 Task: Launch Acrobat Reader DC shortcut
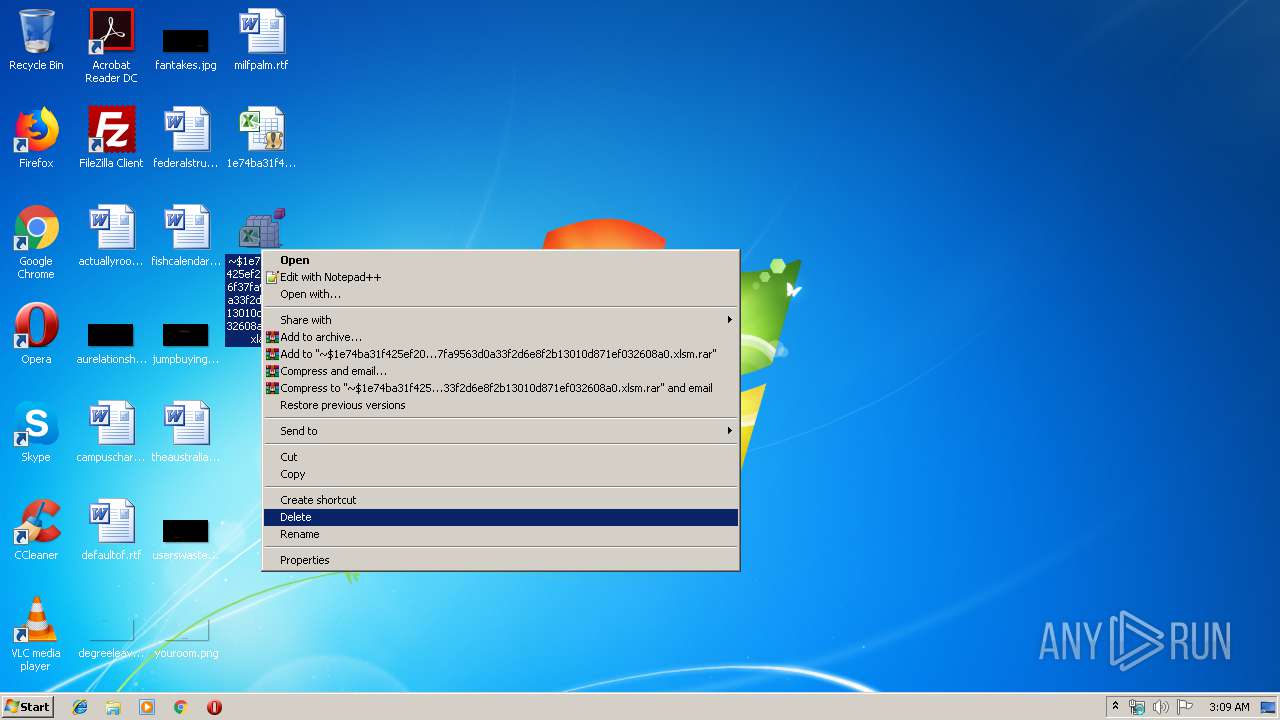click(x=111, y=45)
